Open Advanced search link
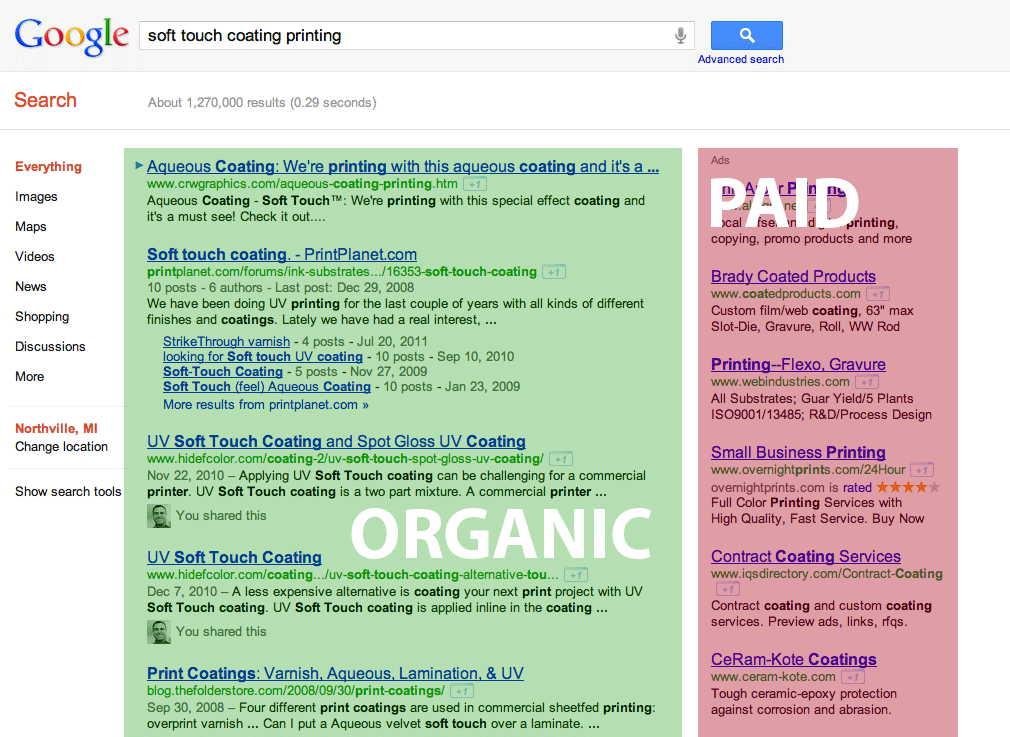Viewport: 1010px width, 737px height. (741, 59)
